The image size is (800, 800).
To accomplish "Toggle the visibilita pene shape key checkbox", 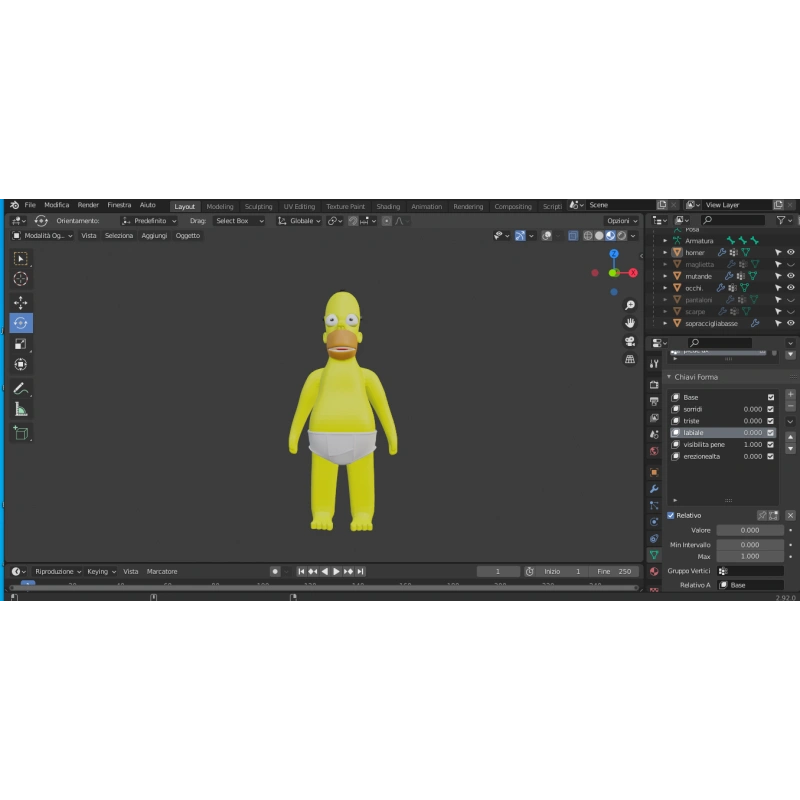I will click(770, 444).
